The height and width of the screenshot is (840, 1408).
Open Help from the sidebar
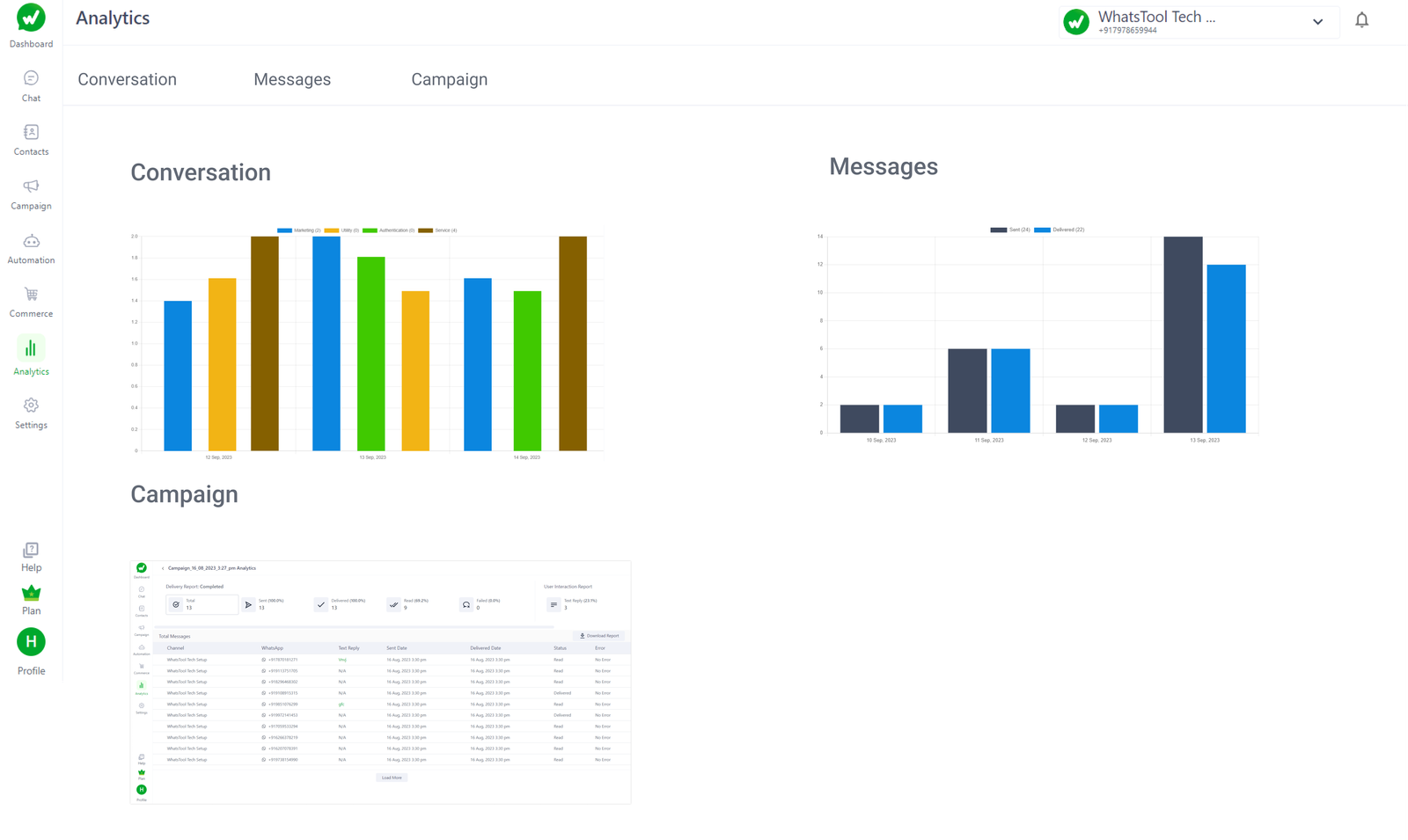coord(30,554)
